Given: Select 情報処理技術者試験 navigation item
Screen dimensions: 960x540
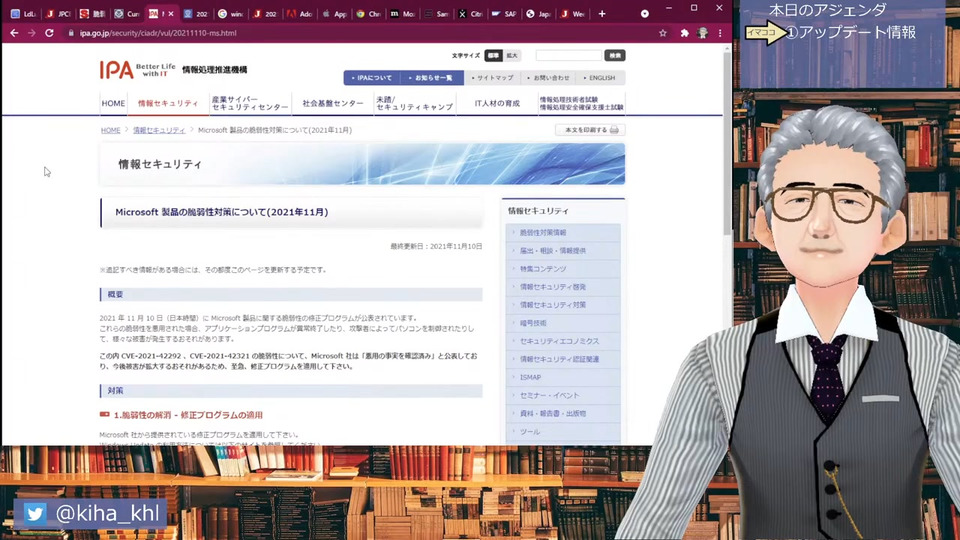Looking at the screenshot, I should tap(581, 103).
